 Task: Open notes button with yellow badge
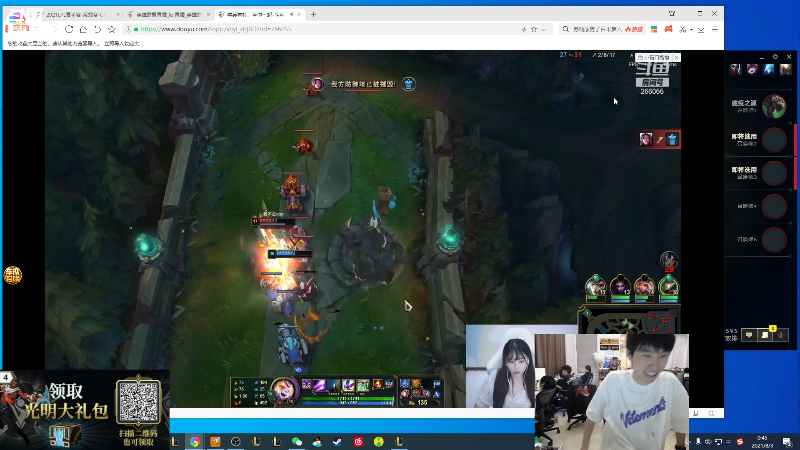(x=765, y=335)
